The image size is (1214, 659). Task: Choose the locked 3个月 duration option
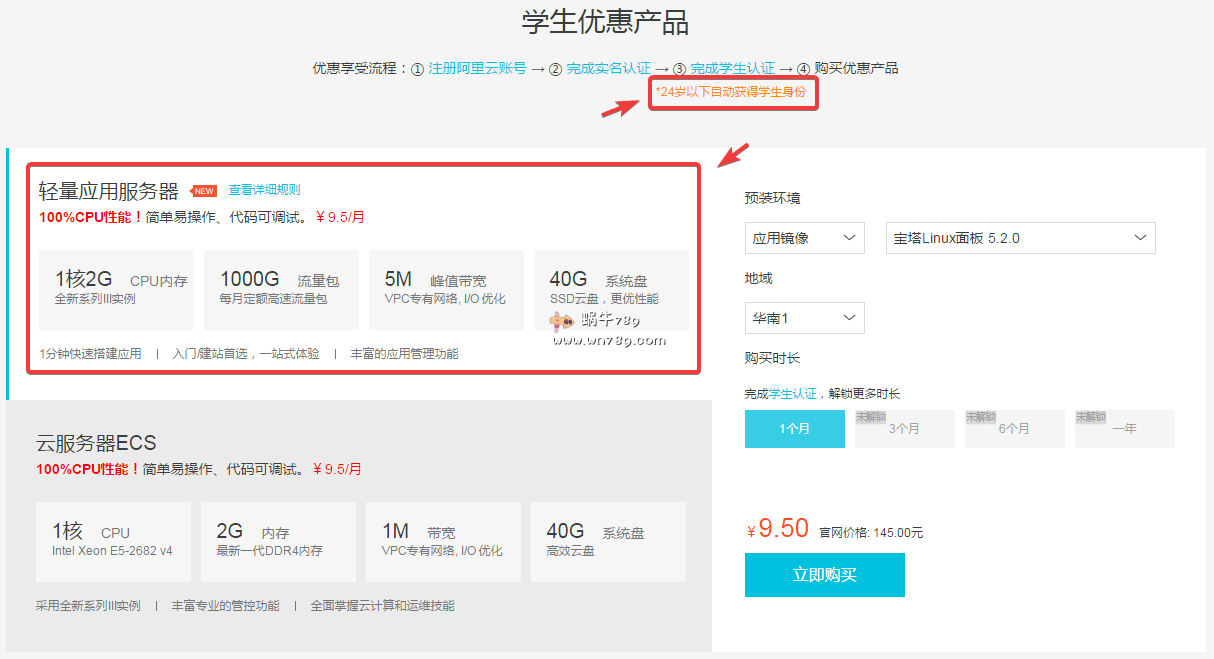904,429
